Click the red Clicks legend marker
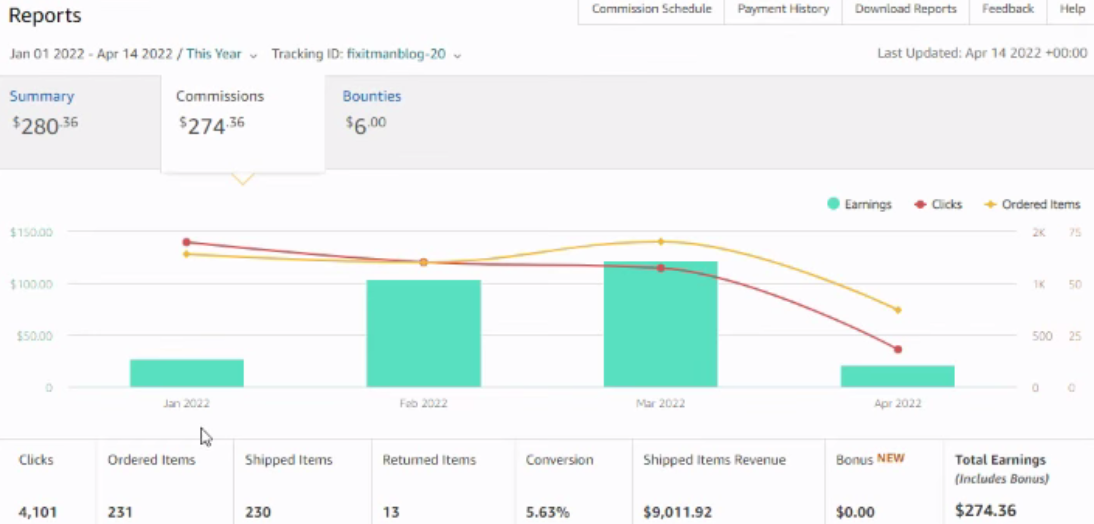Image resolution: width=1094 pixels, height=524 pixels. (x=920, y=204)
